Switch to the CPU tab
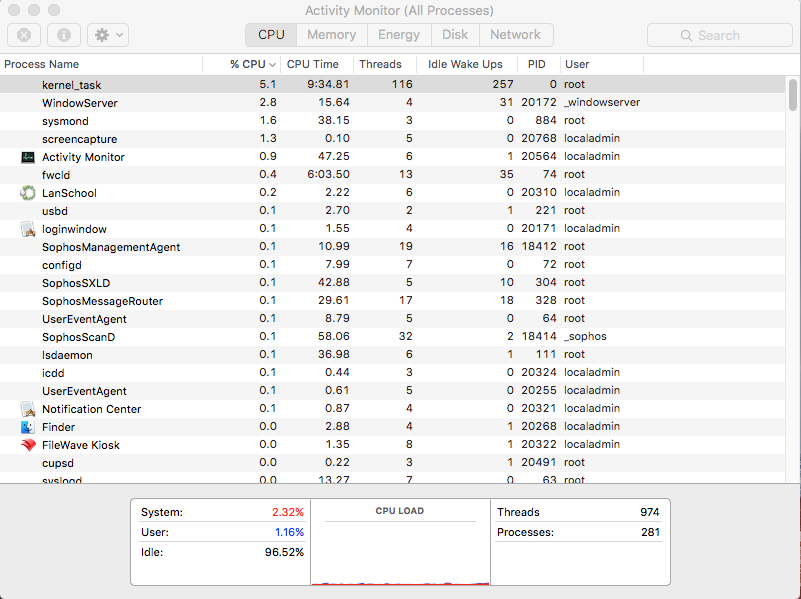 coord(271,35)
